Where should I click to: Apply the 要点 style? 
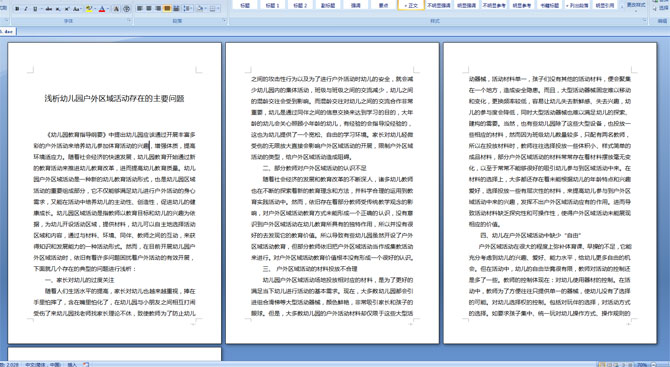384,5
